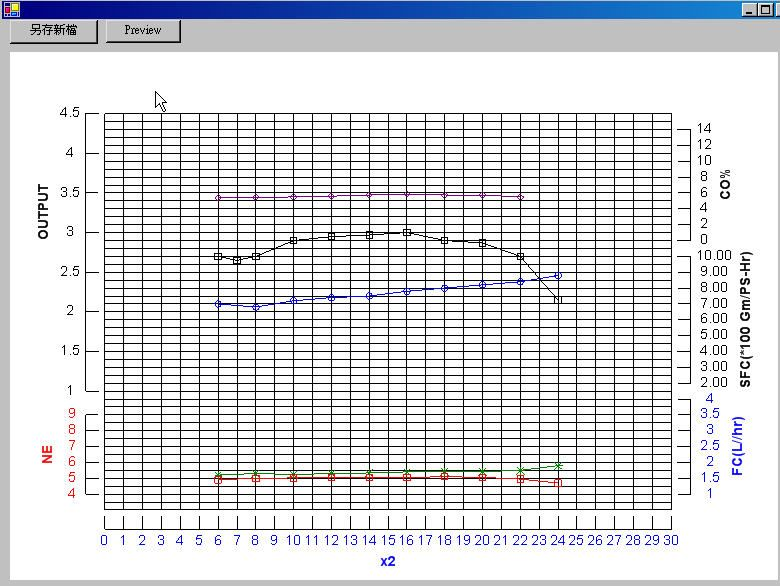Click the 4.5 tick on OUTPUT axis

70,112
